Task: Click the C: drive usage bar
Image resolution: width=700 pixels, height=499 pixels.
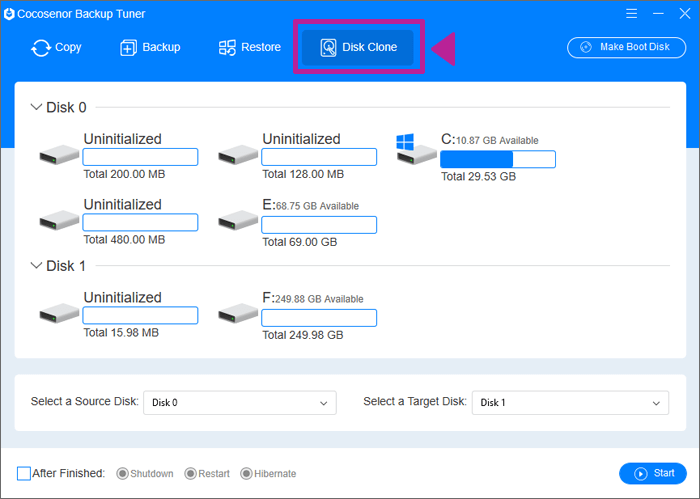Action: coord(498,159)
